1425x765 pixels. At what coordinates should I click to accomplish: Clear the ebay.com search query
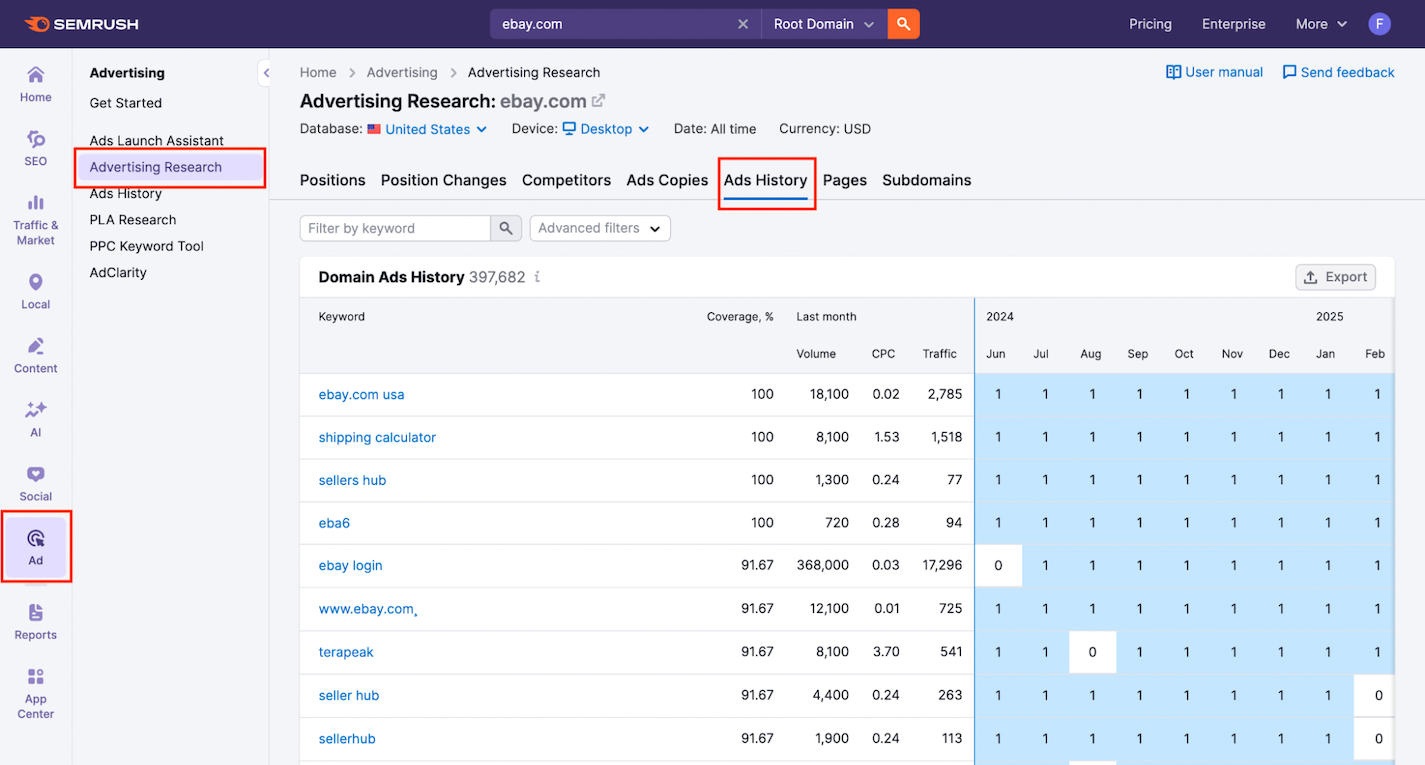coord(743,23)
